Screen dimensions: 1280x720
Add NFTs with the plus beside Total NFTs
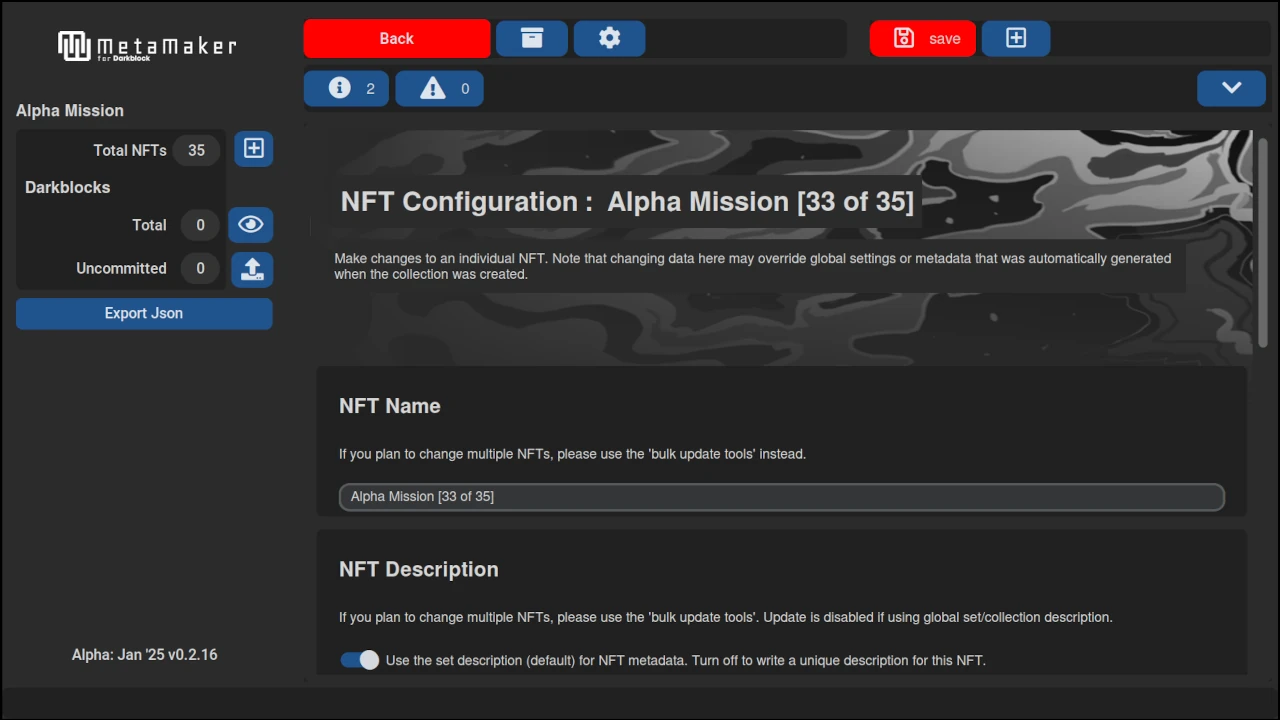pyautogui.click(x=254, y=149)
